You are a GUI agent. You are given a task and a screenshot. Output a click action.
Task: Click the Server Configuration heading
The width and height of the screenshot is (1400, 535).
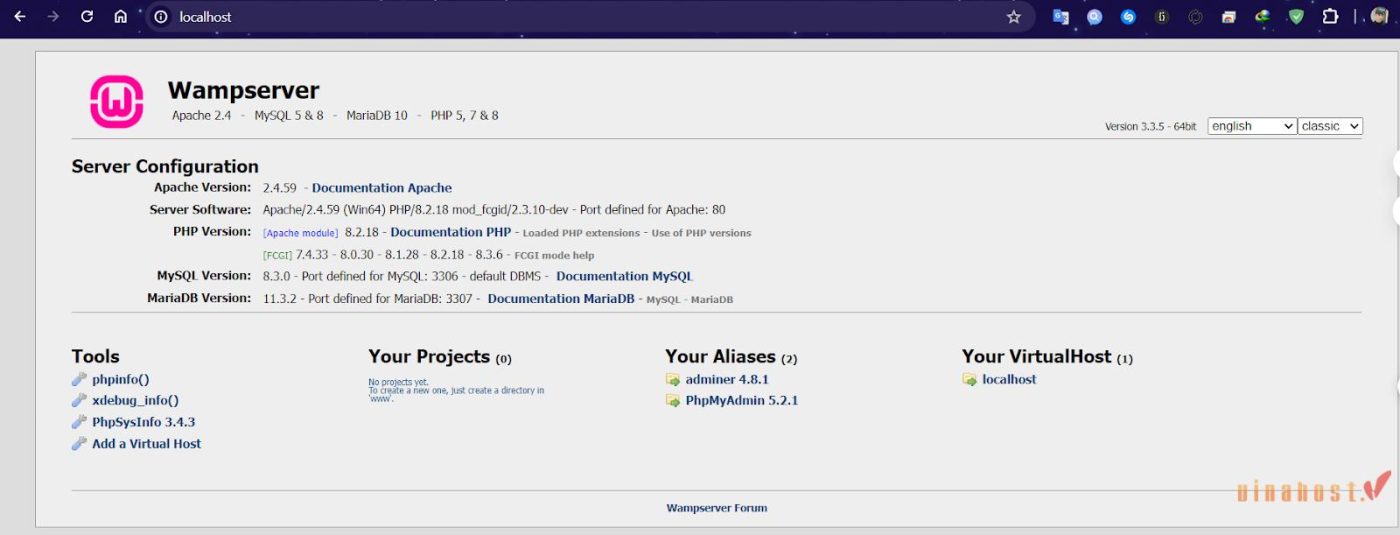[165, 166]
